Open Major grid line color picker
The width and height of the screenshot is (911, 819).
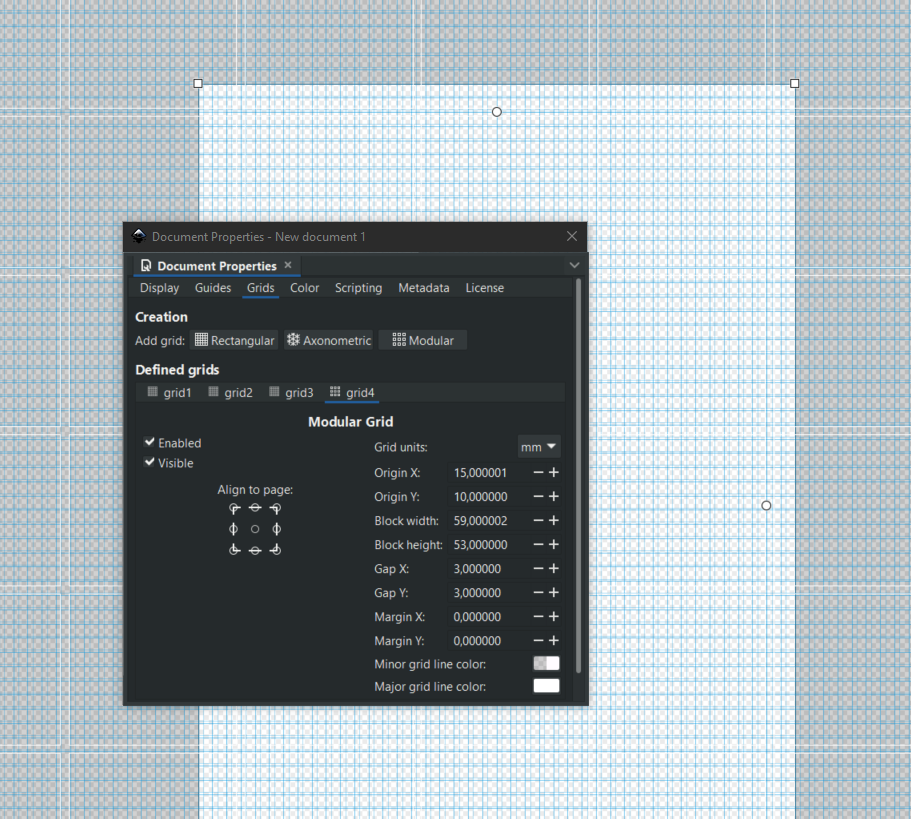pos(546,686)
